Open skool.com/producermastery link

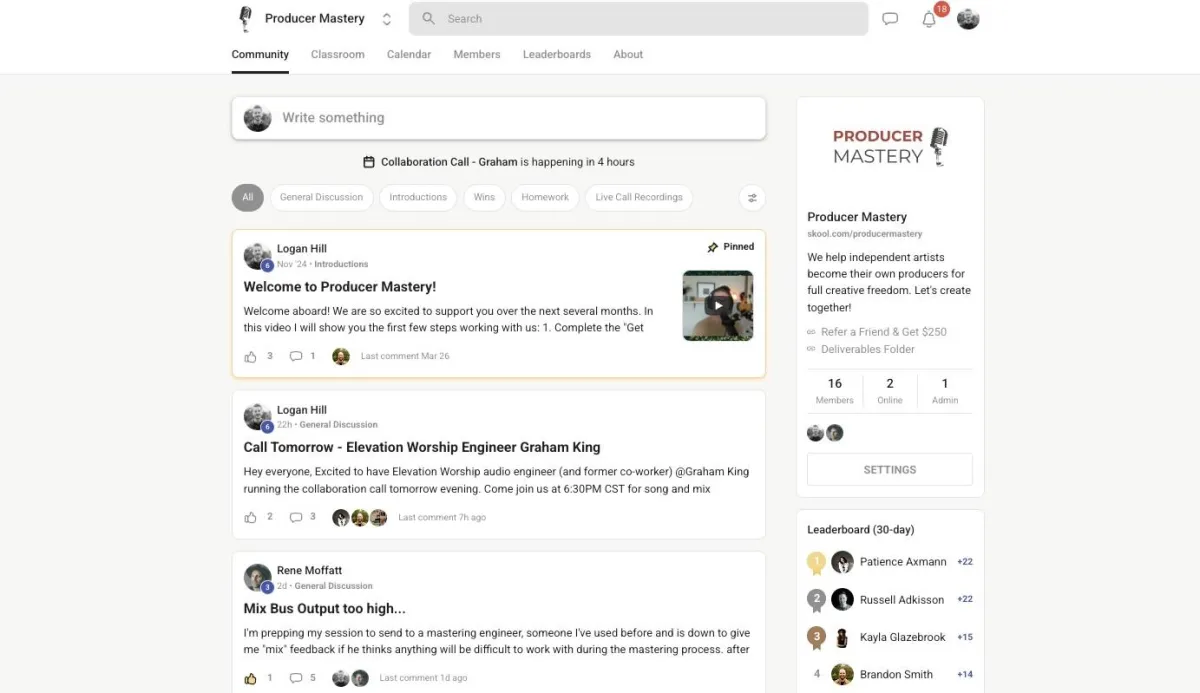point(865,234)
